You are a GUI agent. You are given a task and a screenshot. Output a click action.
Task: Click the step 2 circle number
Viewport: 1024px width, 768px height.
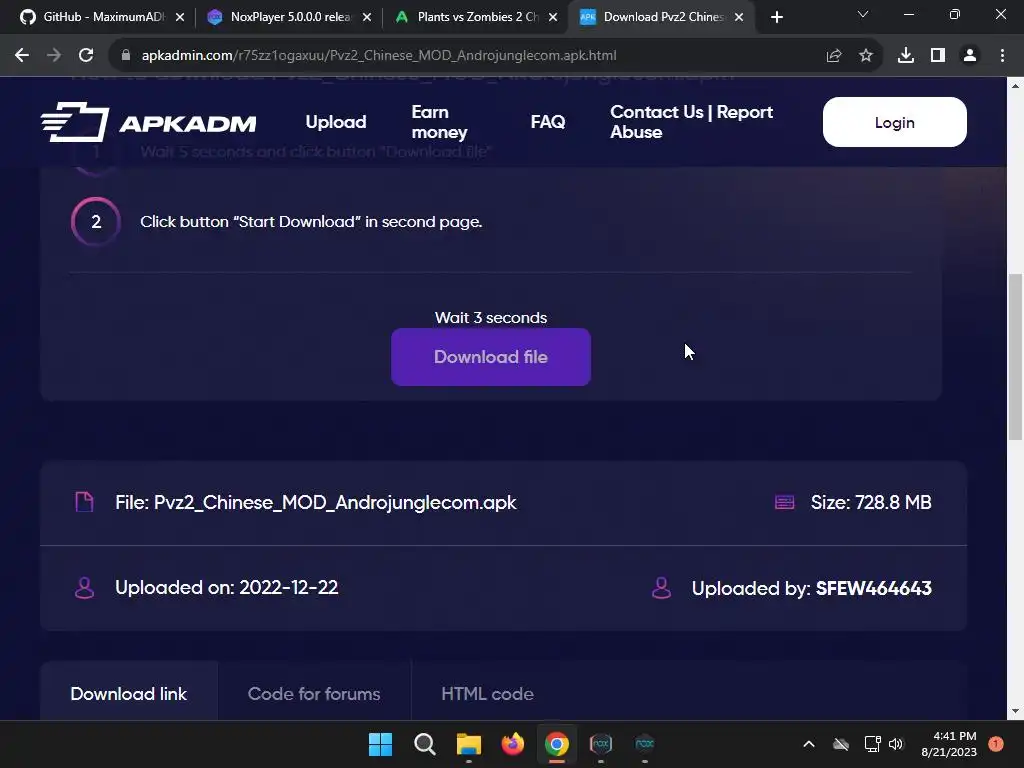tap(96, 221)
